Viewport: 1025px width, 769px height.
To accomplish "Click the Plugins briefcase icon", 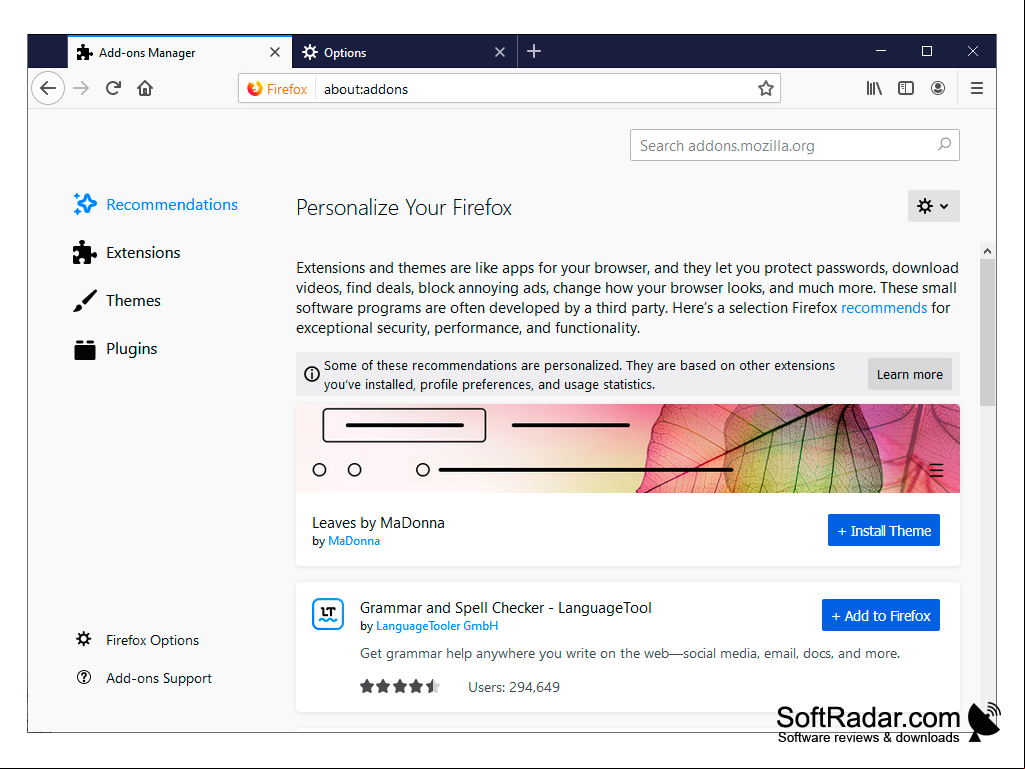I will (85, 349).
